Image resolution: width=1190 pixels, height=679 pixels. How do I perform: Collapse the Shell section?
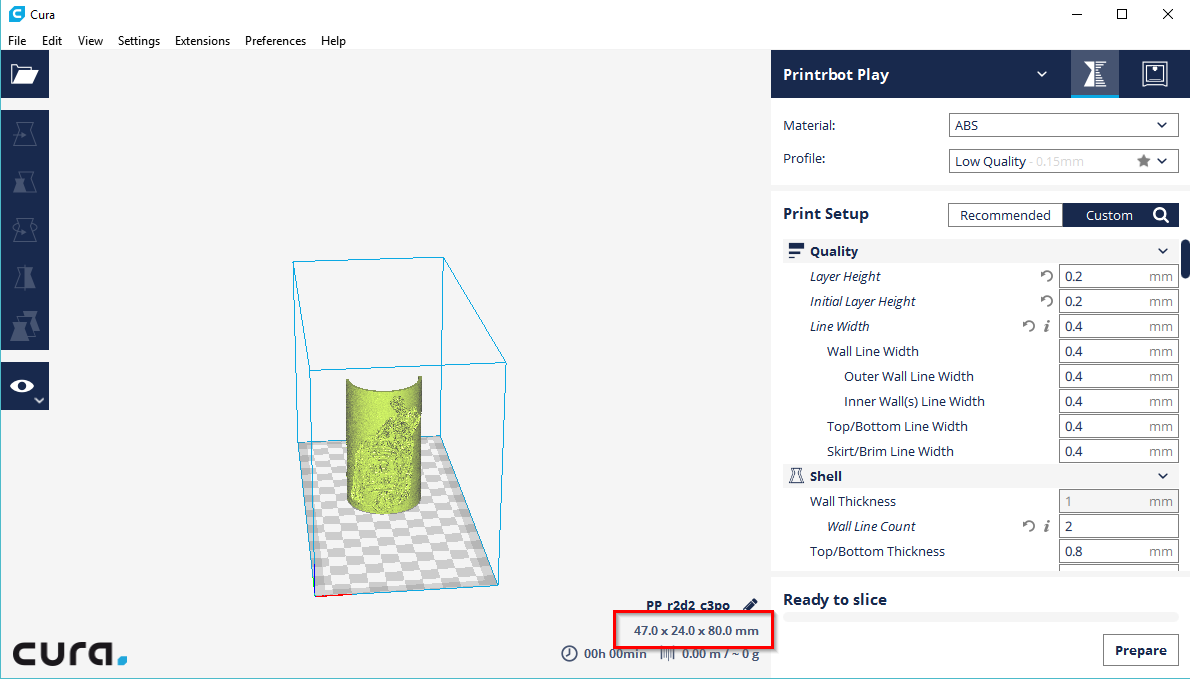click(x=1163, y=476)
